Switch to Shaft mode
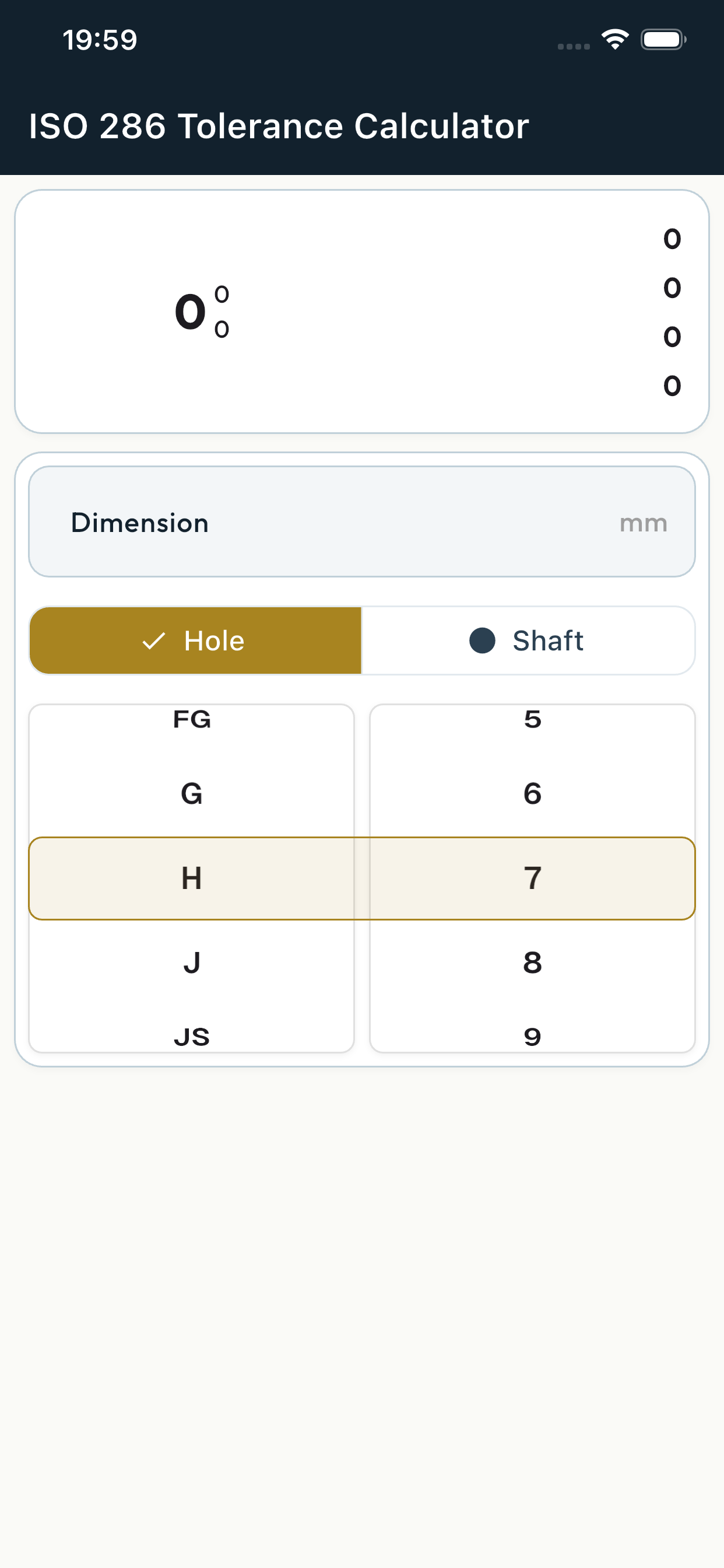The width and height of the screenshot is (724, 1568). click(x=528, y=641)
